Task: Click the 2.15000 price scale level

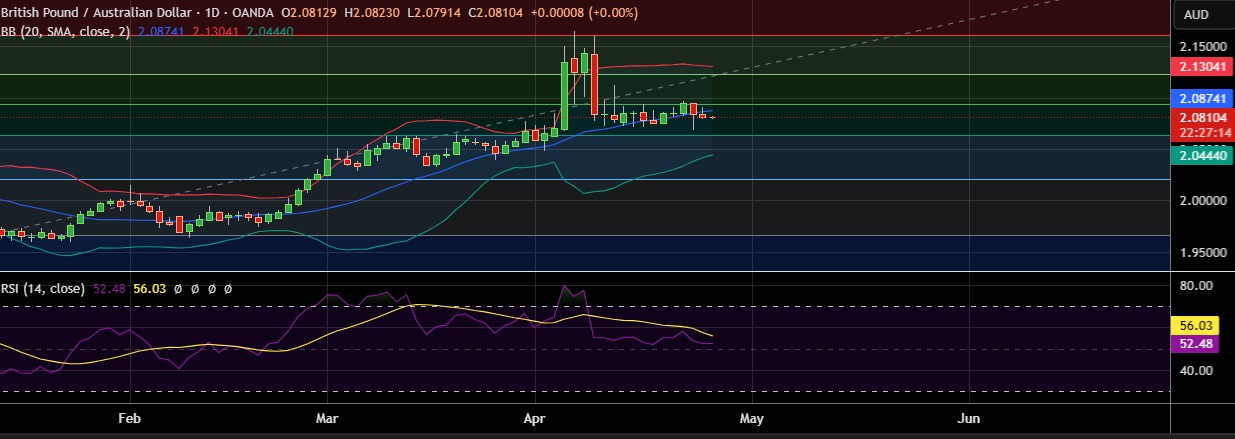Action: click(1204, 47)
